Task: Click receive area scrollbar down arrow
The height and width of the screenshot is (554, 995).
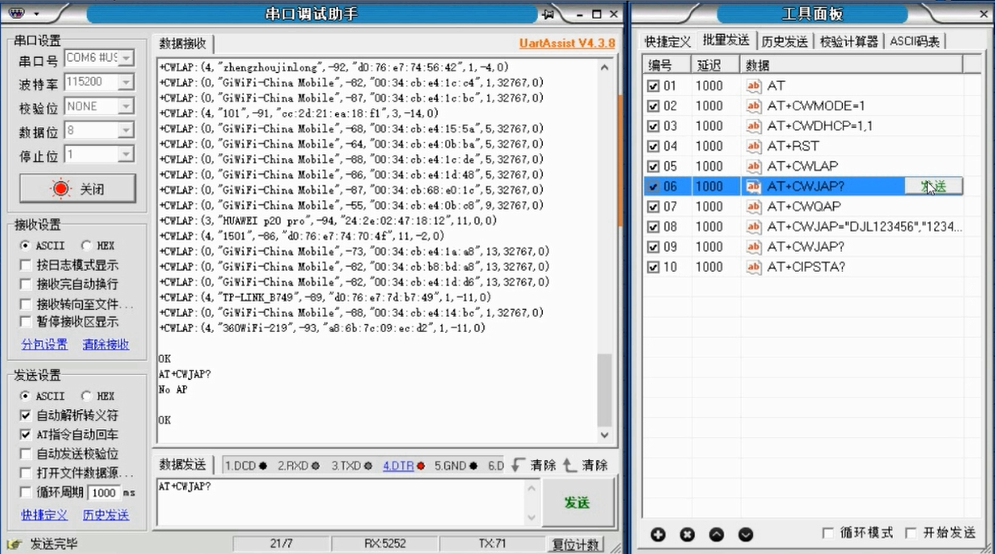Action: [x=604, y=435]
